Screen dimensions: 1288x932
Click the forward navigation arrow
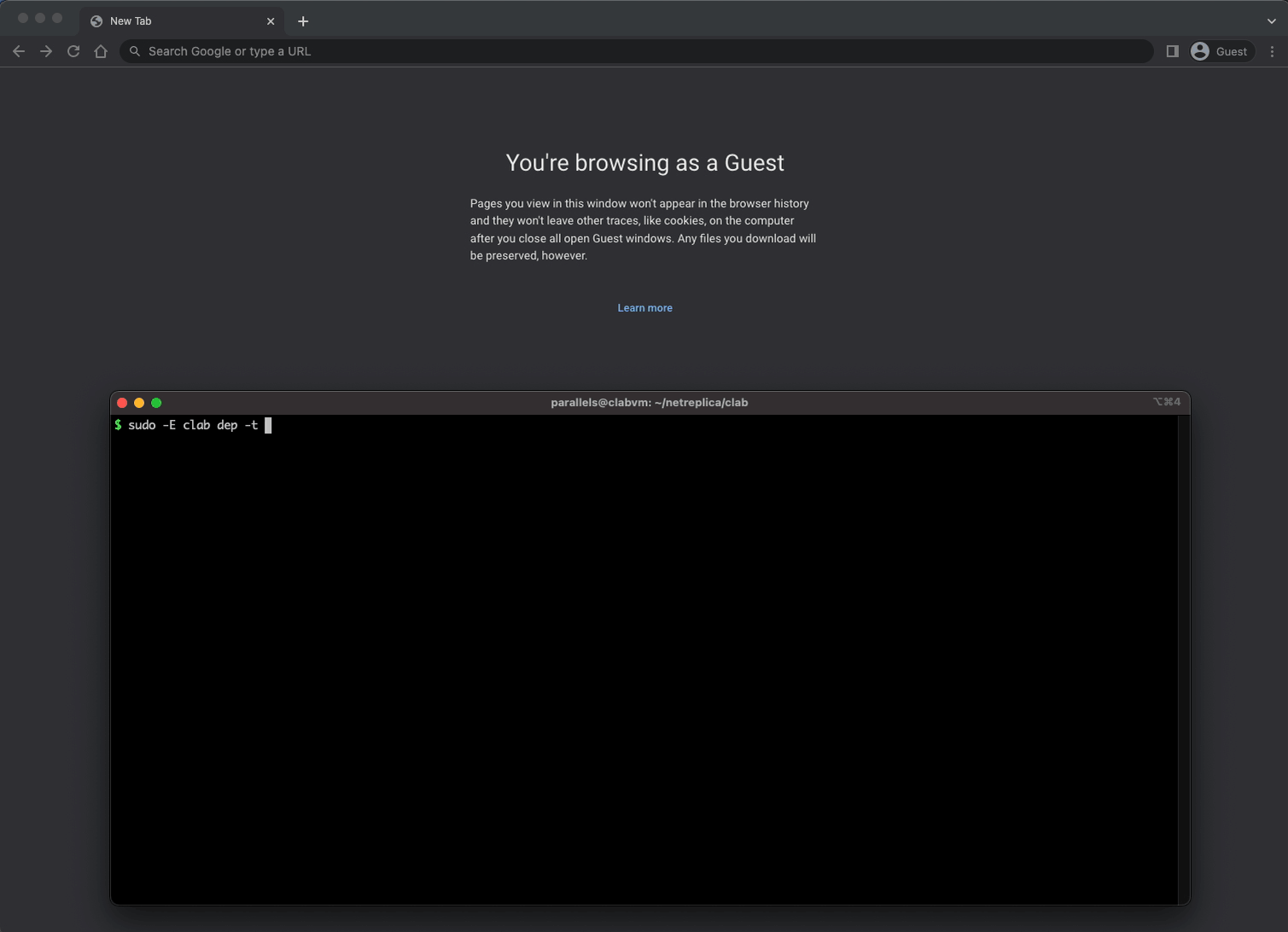click(46, 51)
